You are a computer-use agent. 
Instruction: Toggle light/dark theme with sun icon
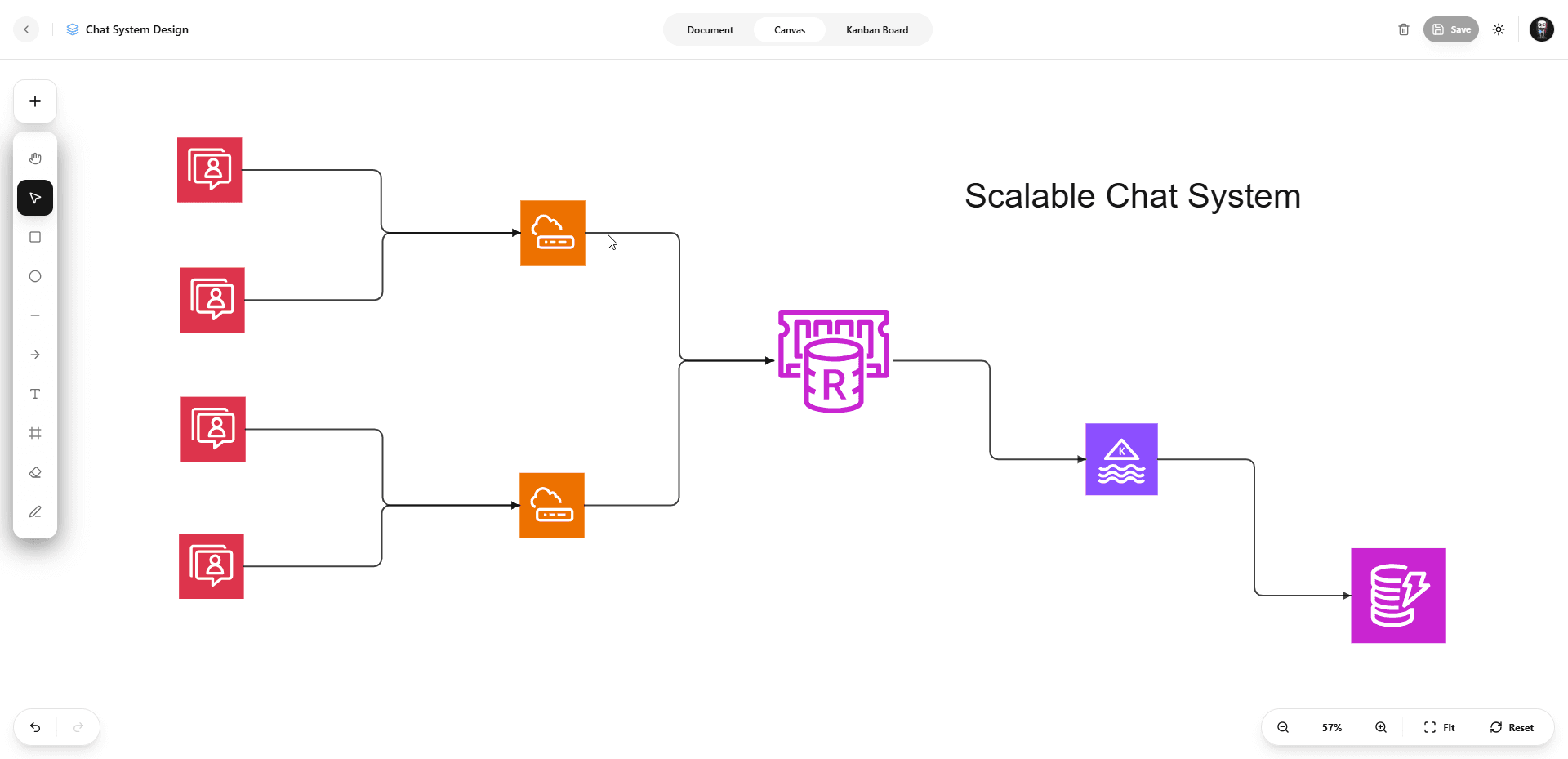[1499, 29]
